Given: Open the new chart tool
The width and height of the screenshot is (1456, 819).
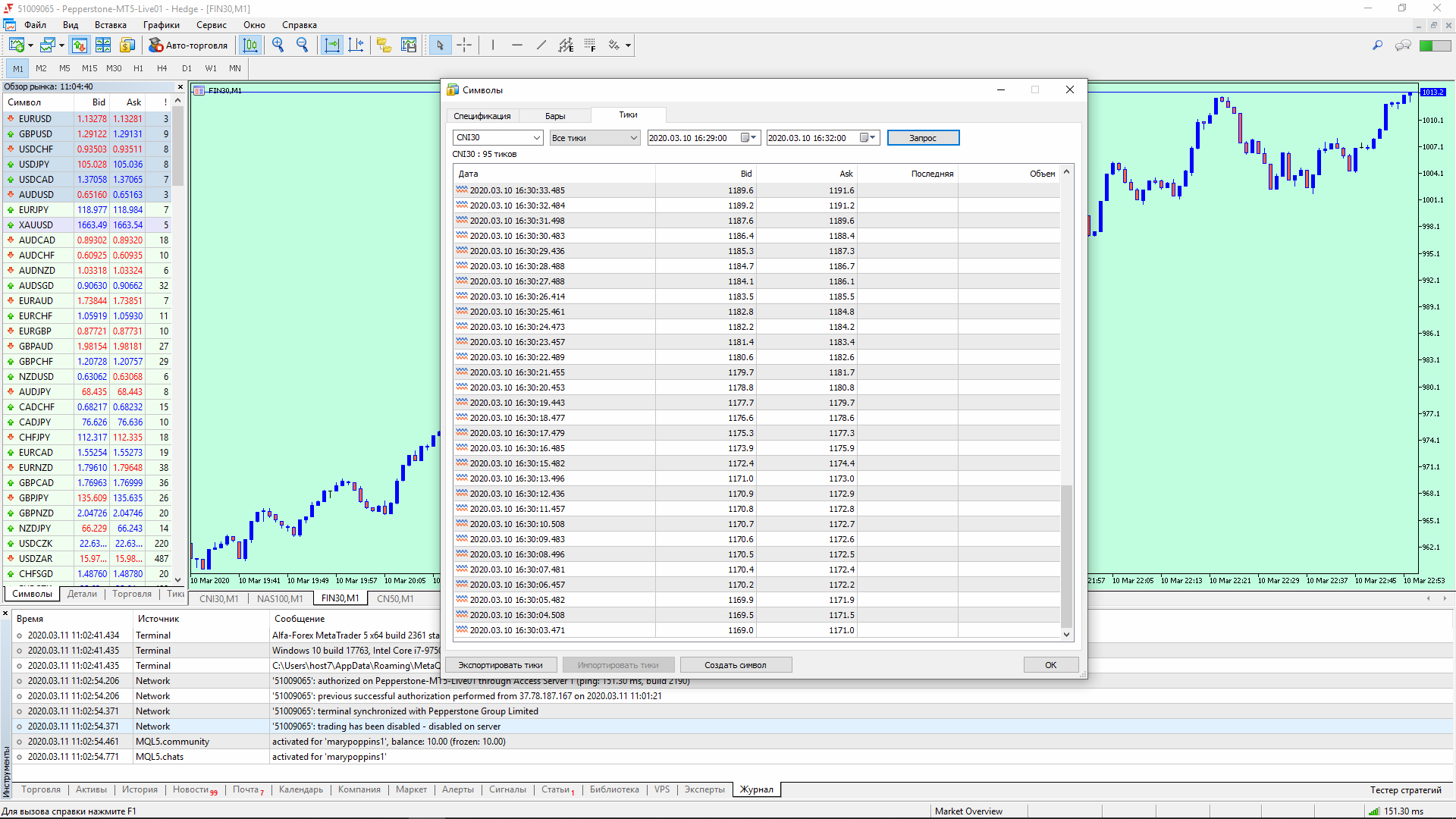Looking at the screenshot, I should [16, 45].
